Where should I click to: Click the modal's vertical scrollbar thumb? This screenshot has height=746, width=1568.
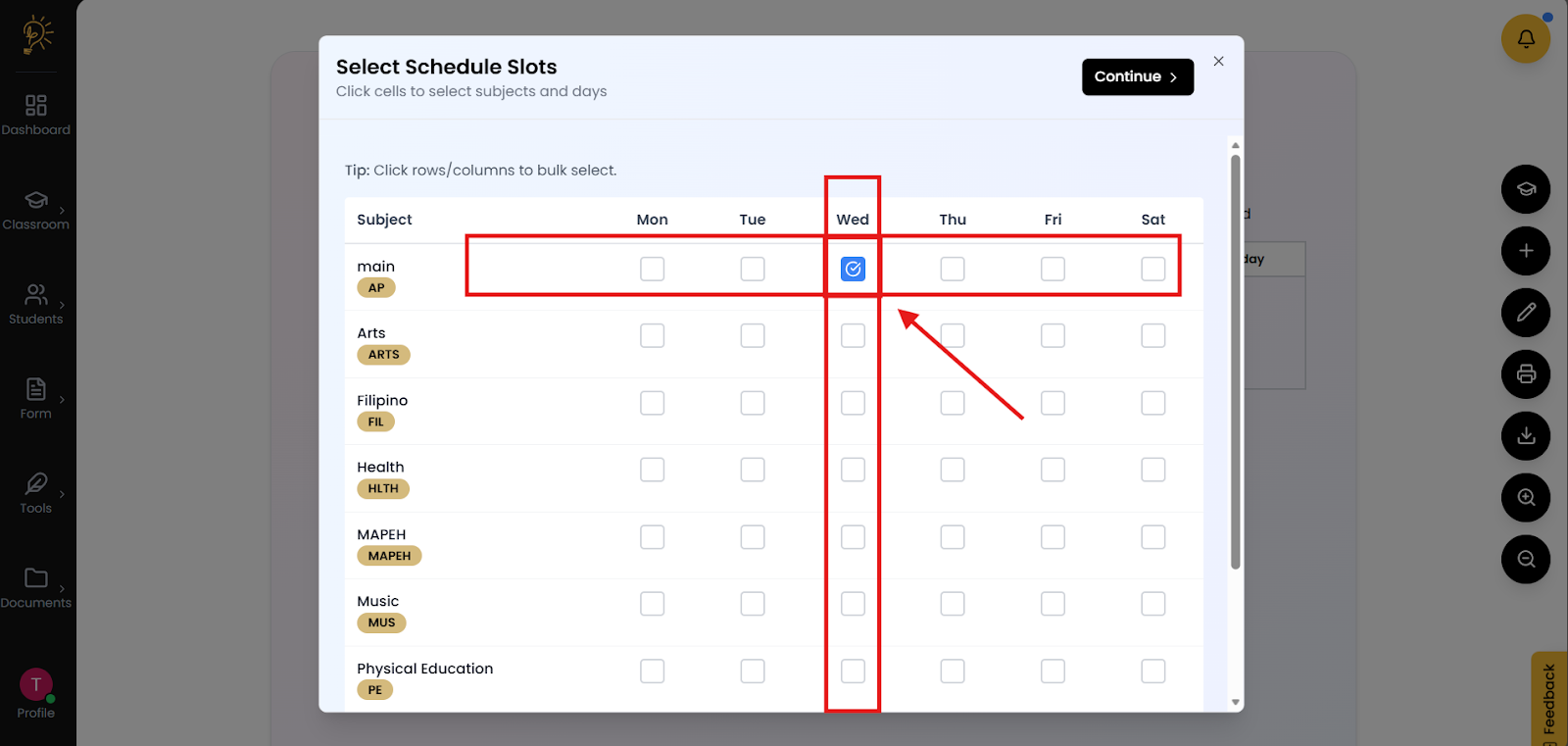coord(1235,361)
